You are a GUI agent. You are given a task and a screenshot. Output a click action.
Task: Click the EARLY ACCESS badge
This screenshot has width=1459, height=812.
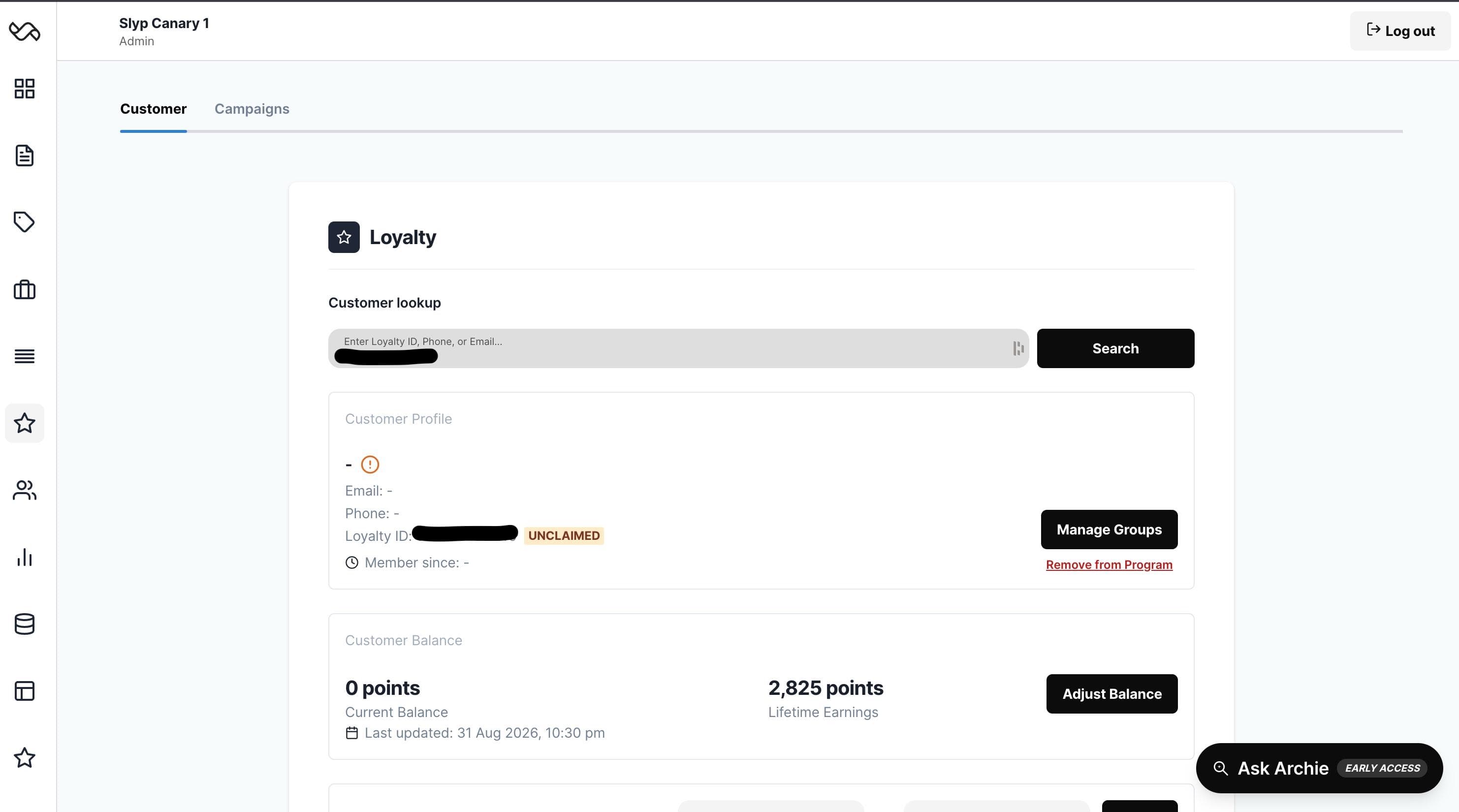[x=1382, y=768]
